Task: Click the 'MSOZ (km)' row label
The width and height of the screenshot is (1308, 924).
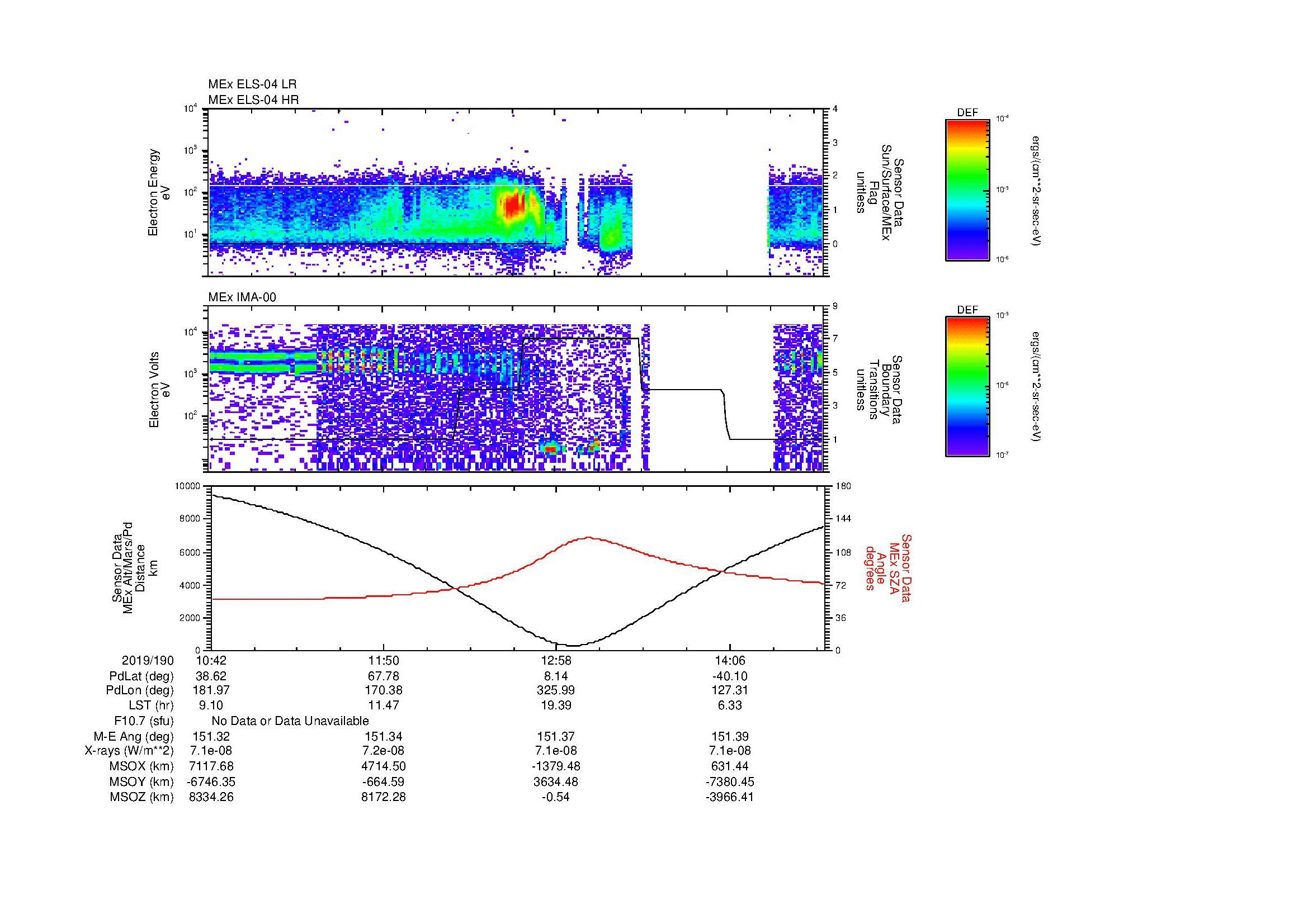Action: [x=142, y=797]
